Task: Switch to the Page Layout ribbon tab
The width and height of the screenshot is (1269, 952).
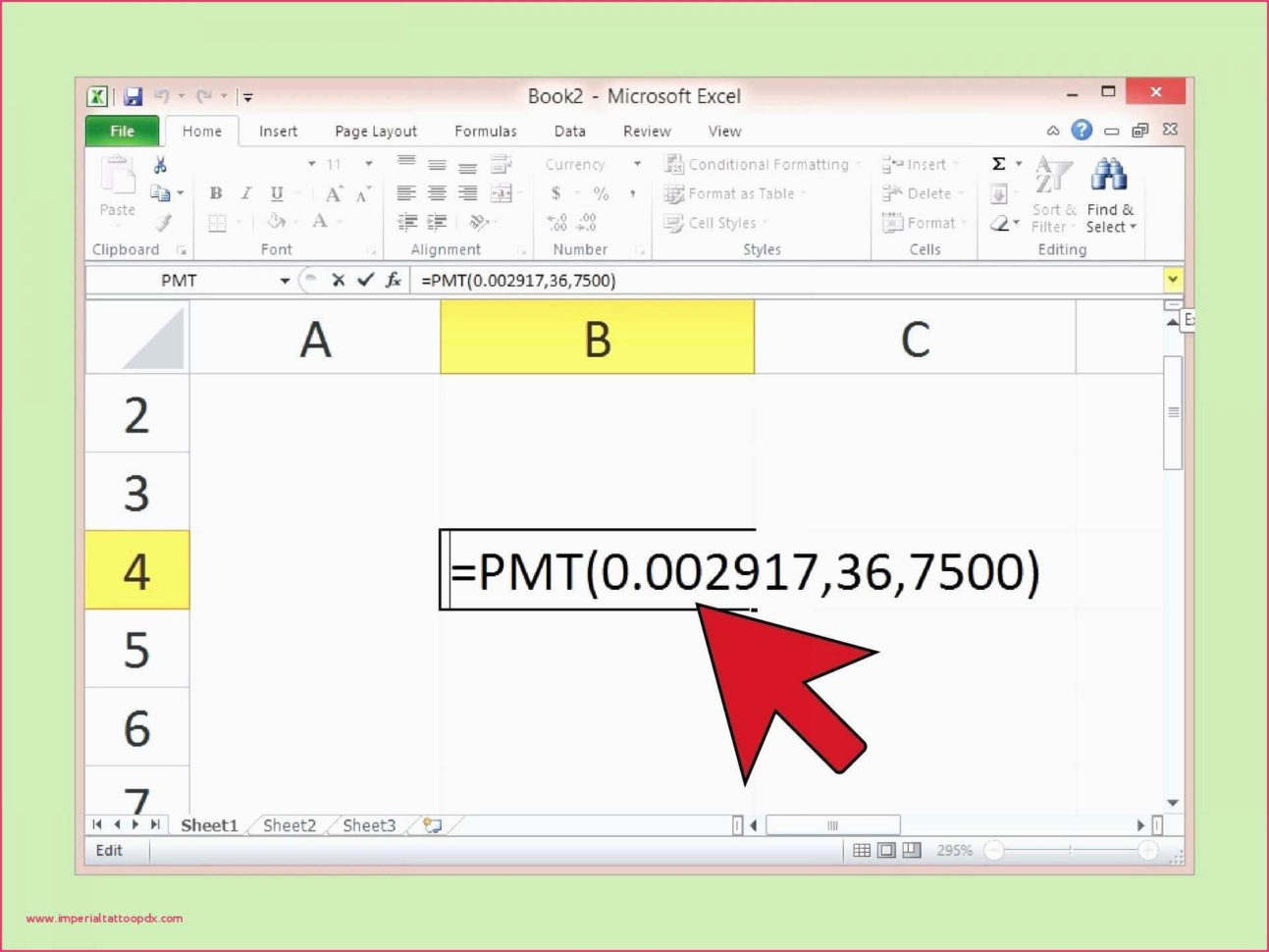Action: click(376, 131)
